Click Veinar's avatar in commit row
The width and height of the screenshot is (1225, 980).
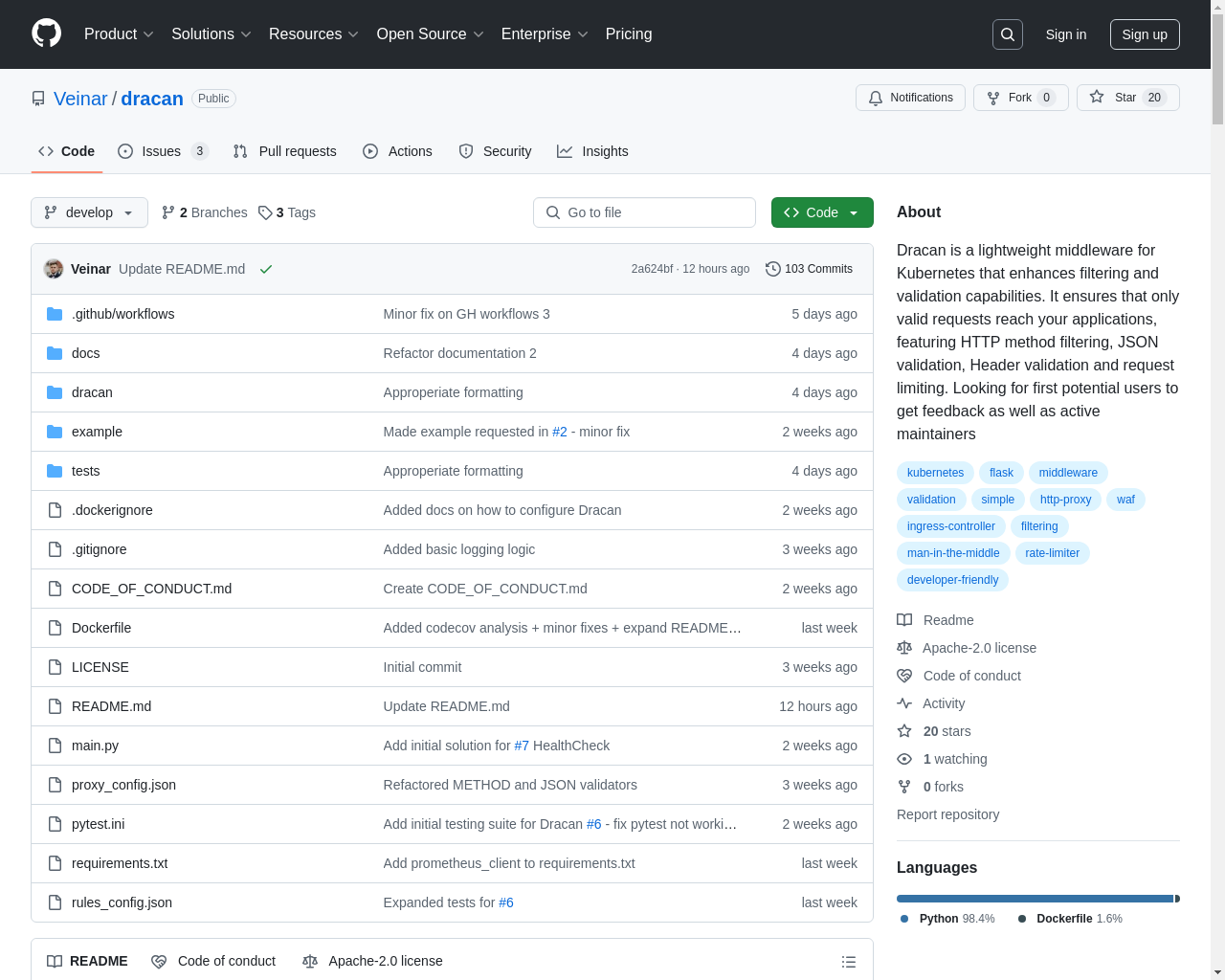tap(54, 269)
